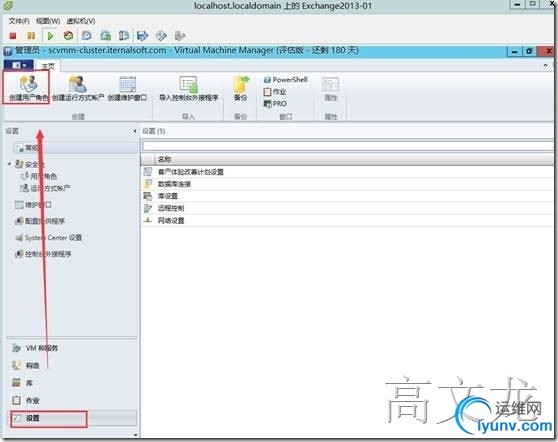Image resolution: width=558 pixels, height=442 pixels.
Task: Click the reset virtual machine icon
Action: [x=68, y=36]
